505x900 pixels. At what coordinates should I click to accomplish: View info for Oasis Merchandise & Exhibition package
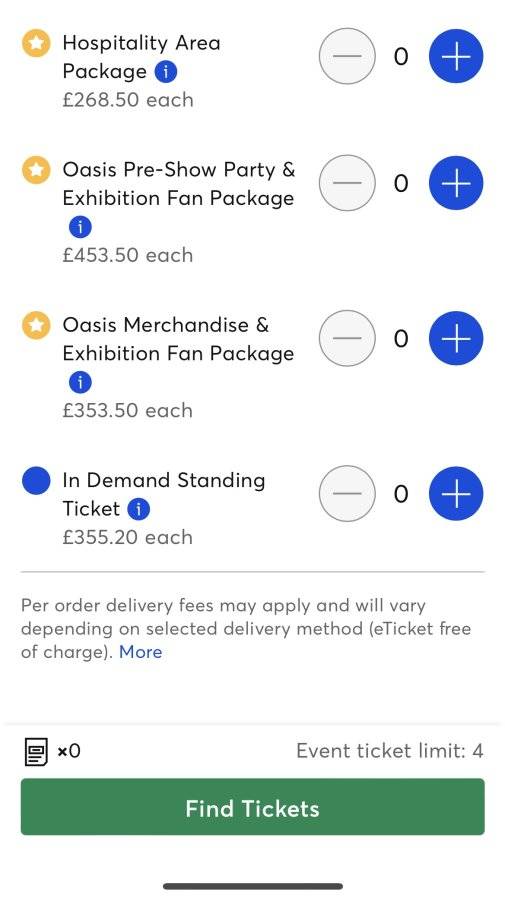pyautogui.click(x=80, y=382)
